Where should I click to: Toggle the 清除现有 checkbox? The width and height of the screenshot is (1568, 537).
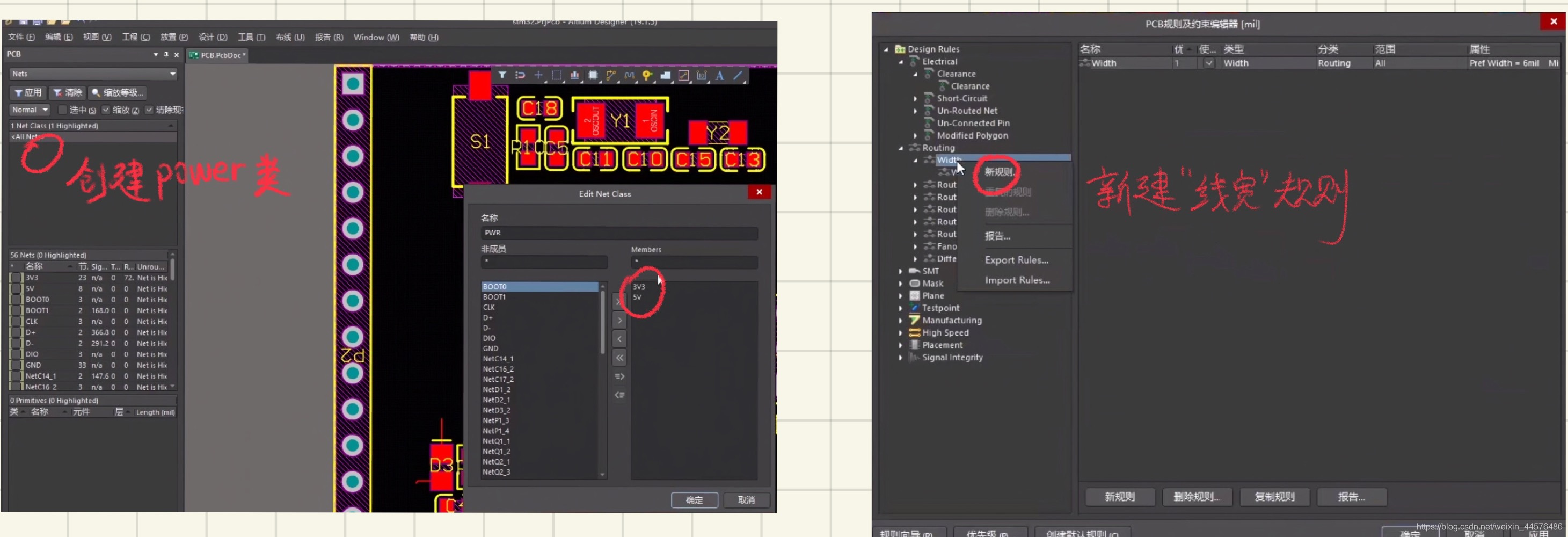point(149,110)
